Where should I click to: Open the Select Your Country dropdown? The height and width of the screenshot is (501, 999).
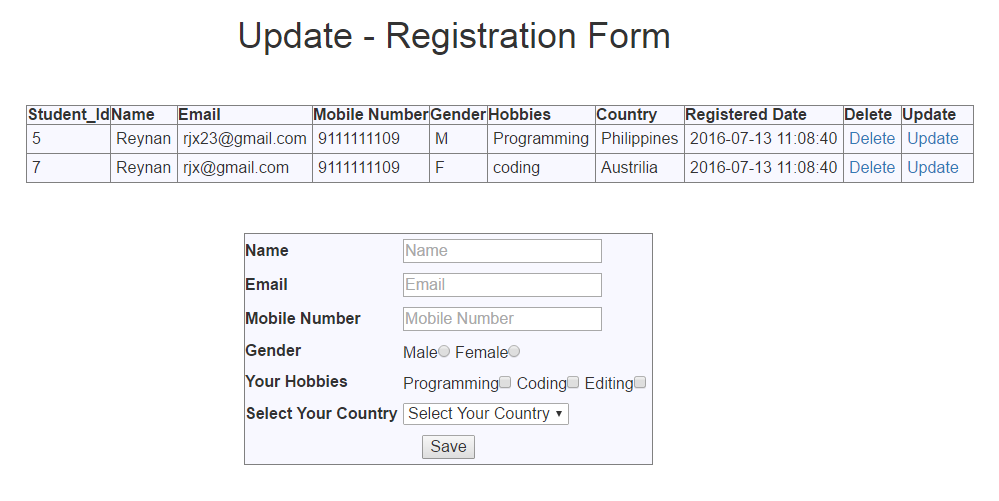(x=486, y=414)
